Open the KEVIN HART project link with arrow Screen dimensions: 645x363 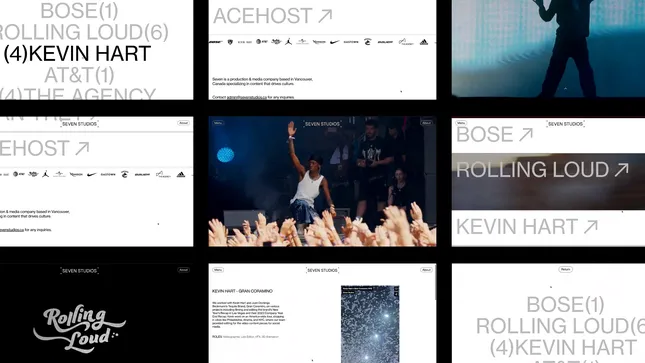click(x=527, y=227)
